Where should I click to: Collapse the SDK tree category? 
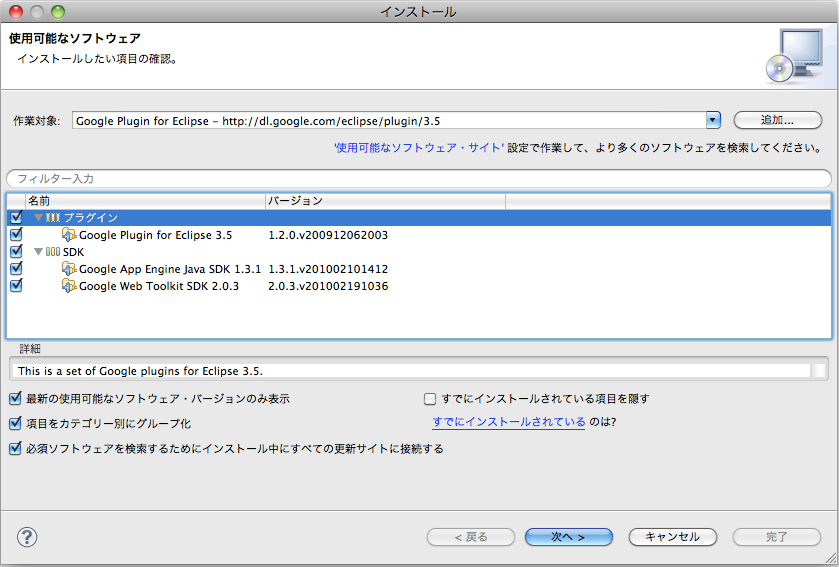[x=38, y=252]
